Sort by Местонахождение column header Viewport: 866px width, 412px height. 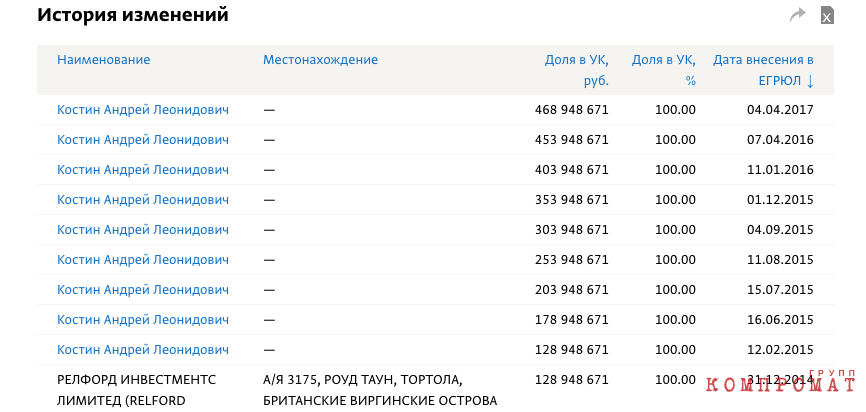point(320,60)
